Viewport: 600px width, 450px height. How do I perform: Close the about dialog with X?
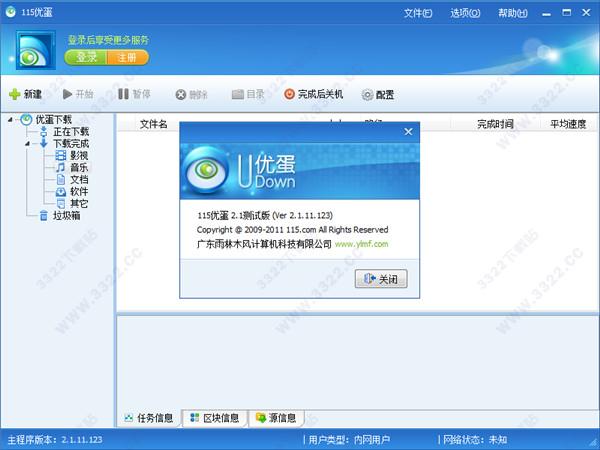tap(408, 132)
